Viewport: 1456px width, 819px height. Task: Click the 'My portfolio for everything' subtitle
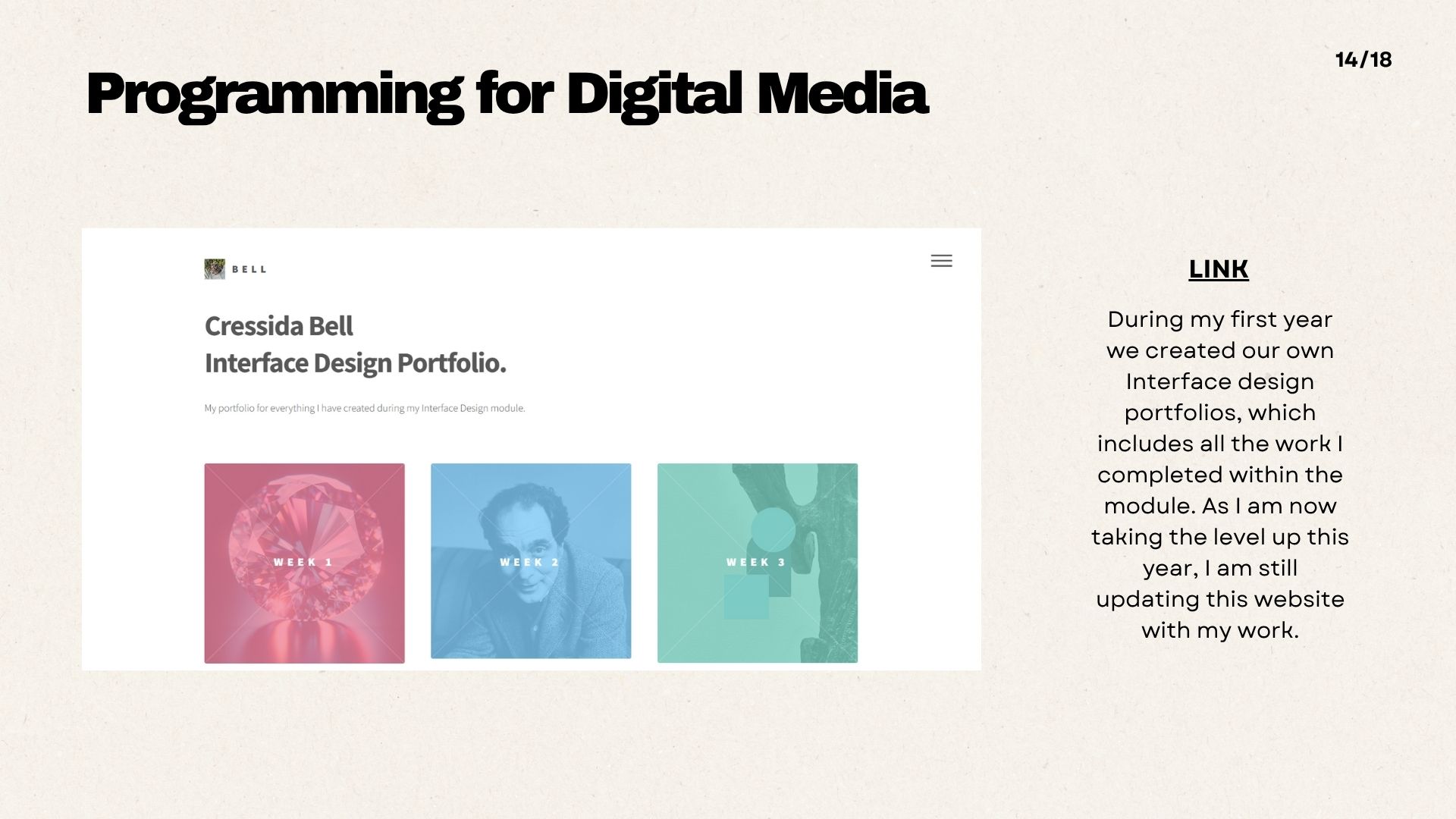[364, 408]
